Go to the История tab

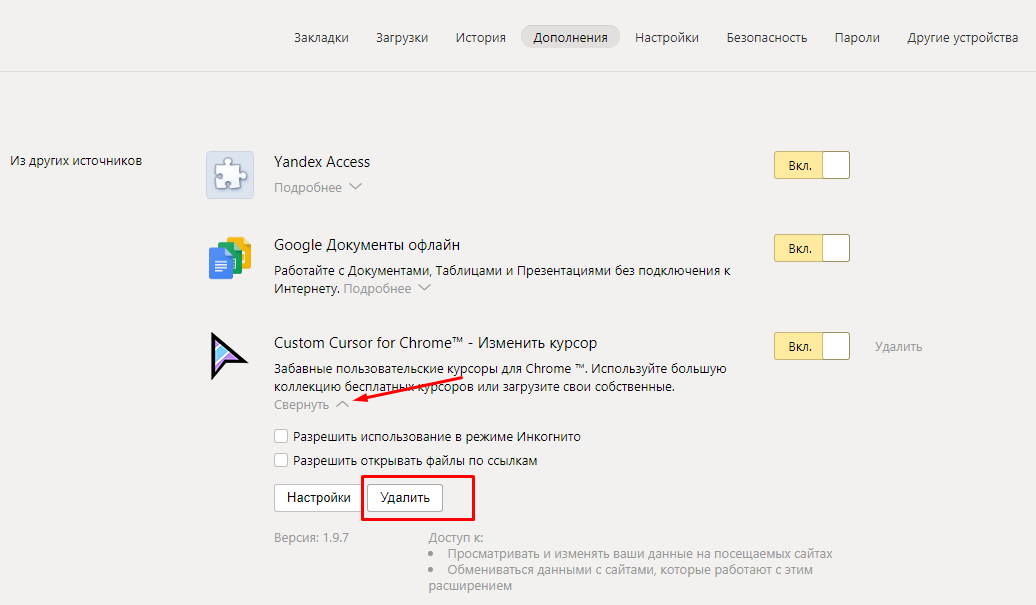(x=480, y=38)
